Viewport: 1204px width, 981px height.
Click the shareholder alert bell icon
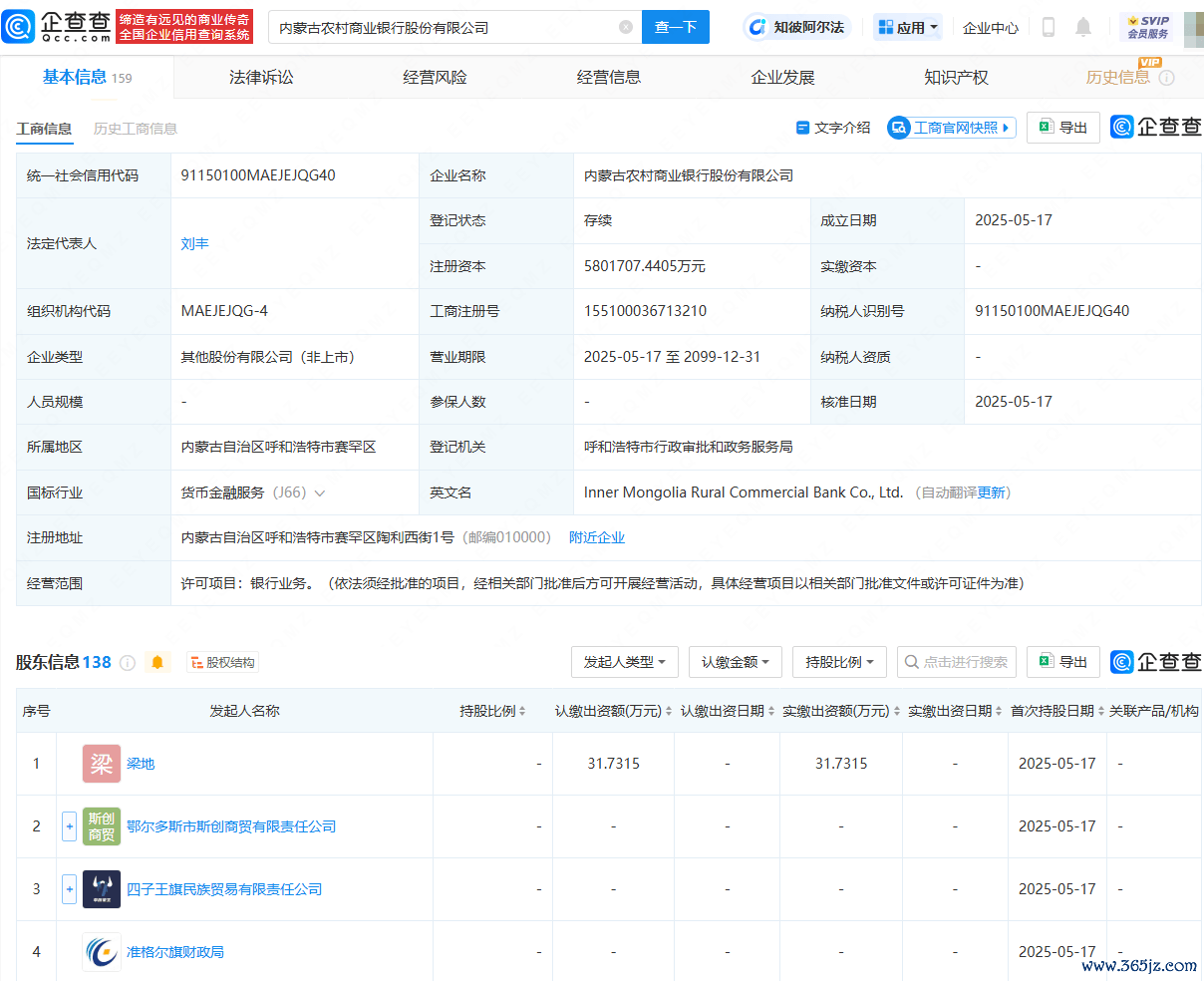157,662
